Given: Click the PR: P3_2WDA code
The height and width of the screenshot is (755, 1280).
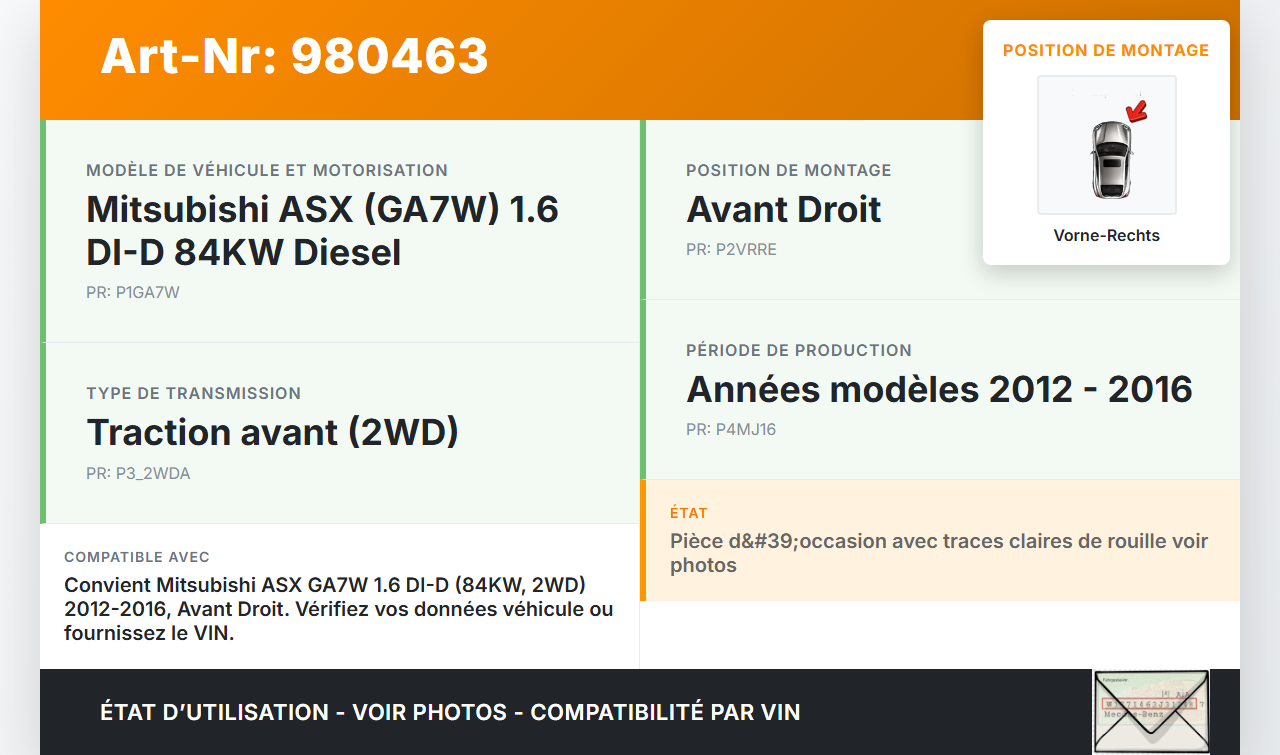Looking at the screenshot, I should (138, 474).
